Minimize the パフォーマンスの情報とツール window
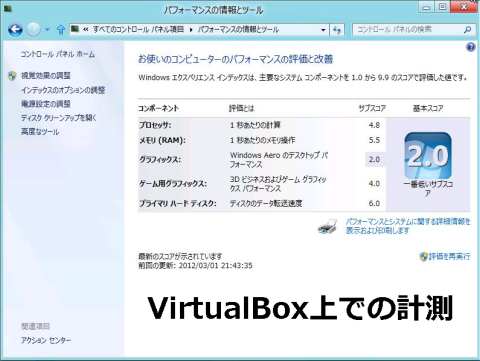This screenshot has width=480, height=361. [x=426, y=7]
